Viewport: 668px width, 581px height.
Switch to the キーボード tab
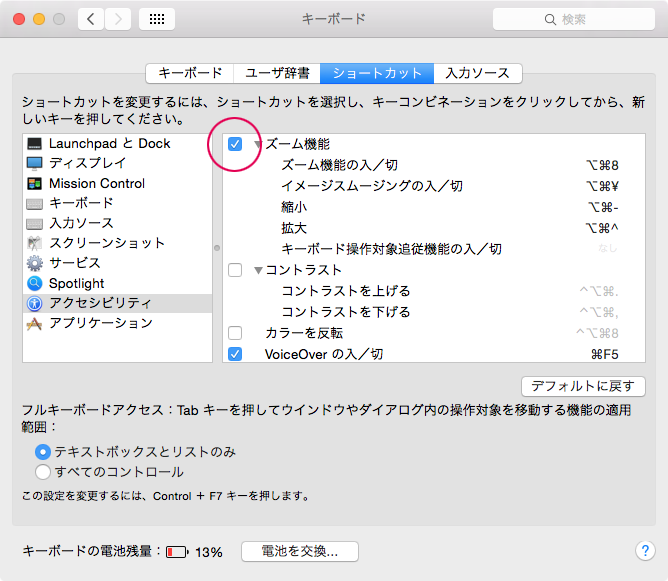click(190, 73)
